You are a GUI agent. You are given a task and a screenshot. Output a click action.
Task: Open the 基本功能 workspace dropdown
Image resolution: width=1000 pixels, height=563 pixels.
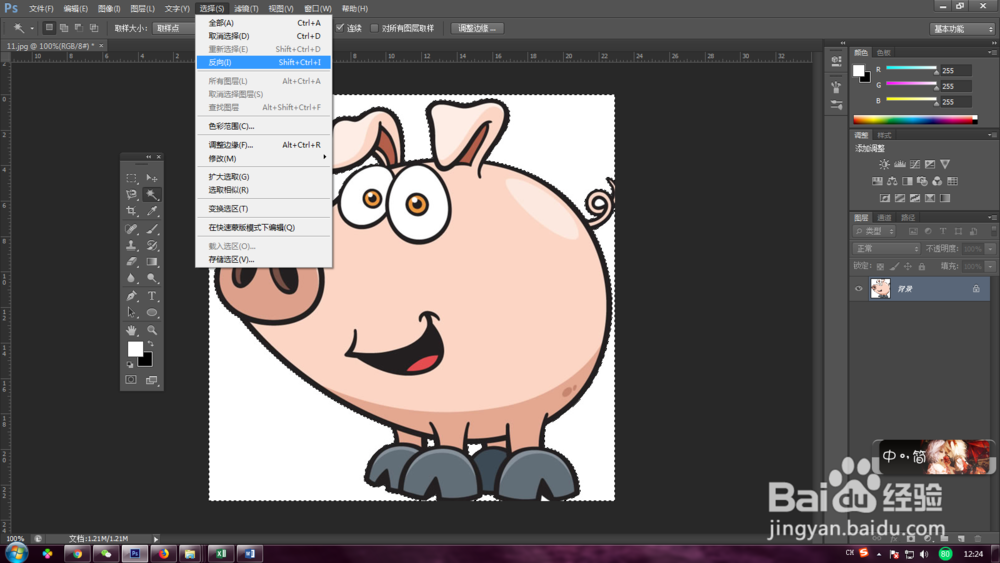(962, 29)
